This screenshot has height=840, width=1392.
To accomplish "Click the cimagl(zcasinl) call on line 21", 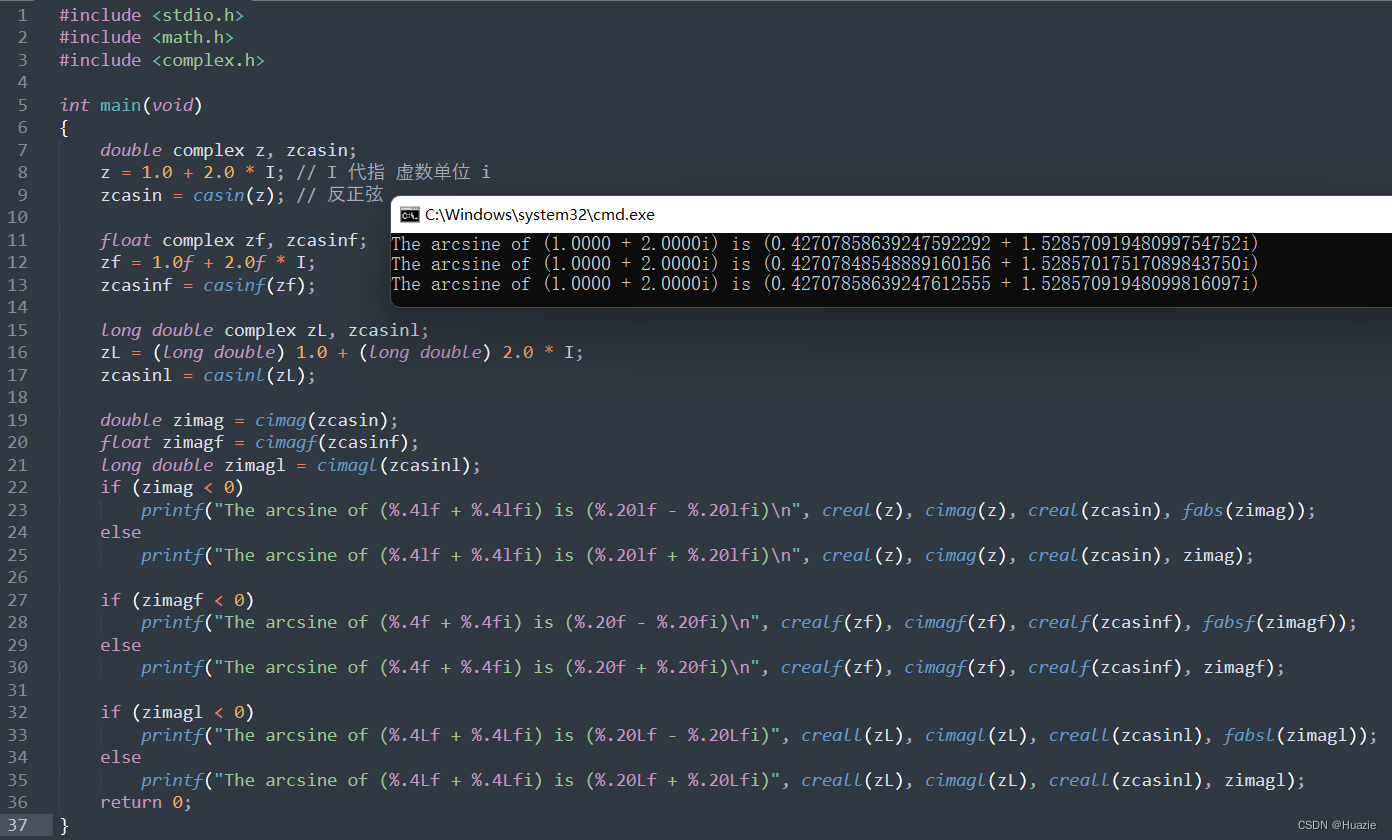I will click(398, 465).
